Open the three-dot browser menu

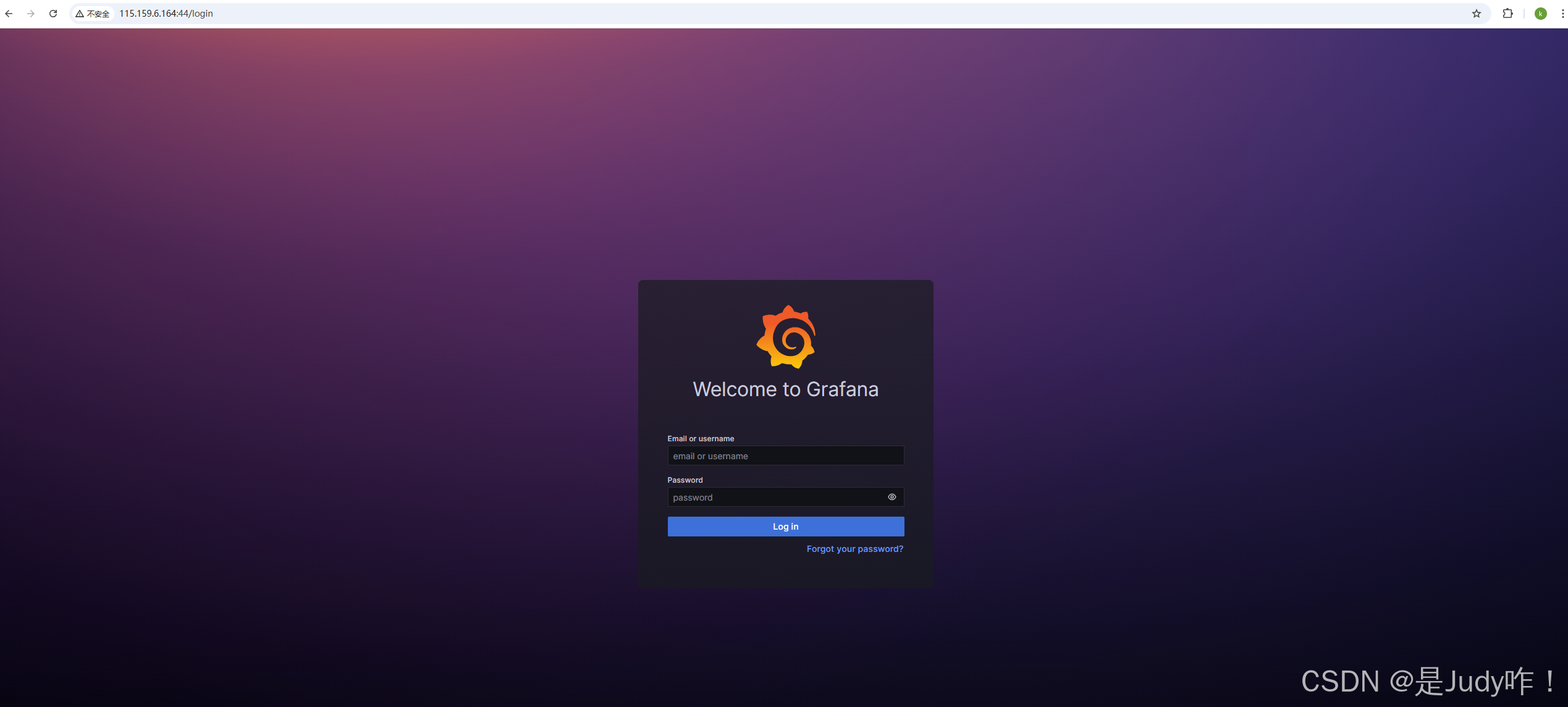(x=1562, y=14)
